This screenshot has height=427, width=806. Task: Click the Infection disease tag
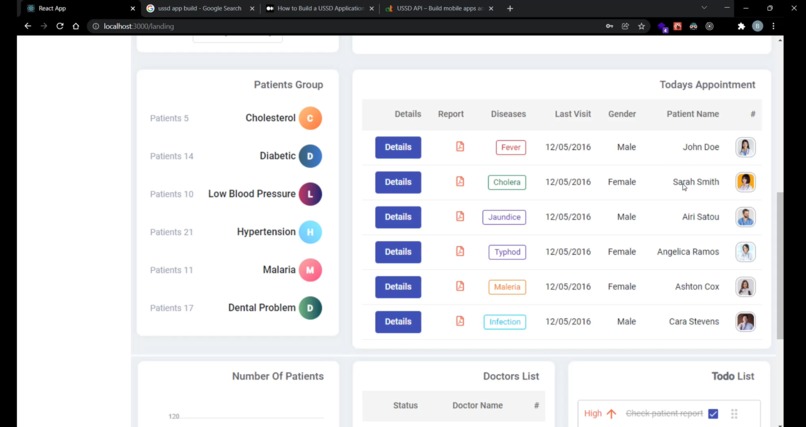(505, 322)
